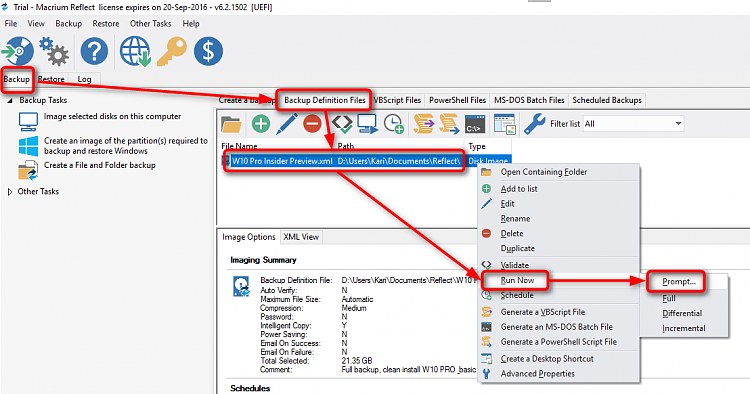The width and height of the screenshot is (750, 394).
Task: Select the PowerShell Files tab
Action: 457,100
